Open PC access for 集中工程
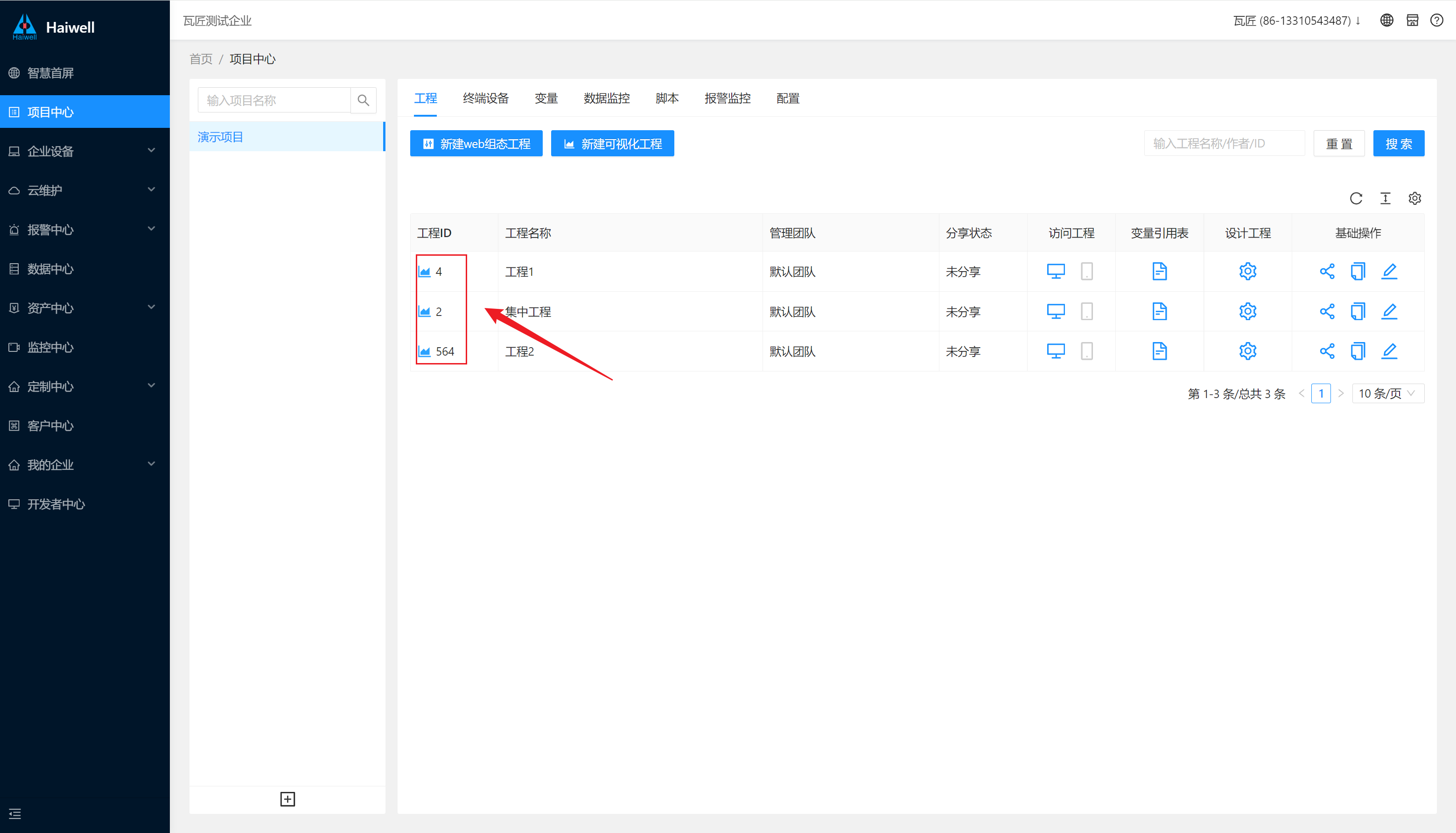The height and width of the screenshot is (833, 1456). coord(1056,311)
